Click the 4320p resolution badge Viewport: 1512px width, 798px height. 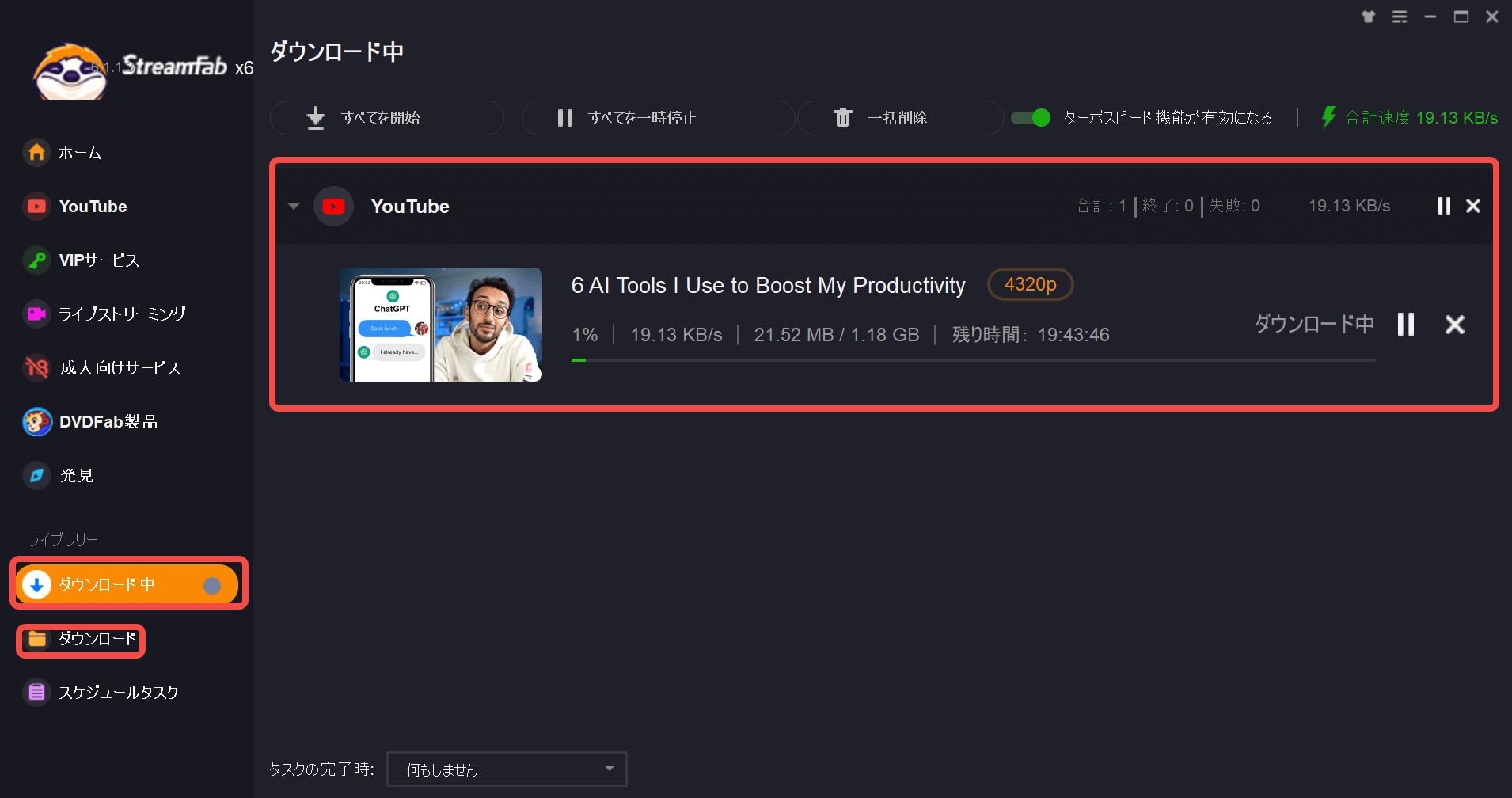click(1030, 284)
